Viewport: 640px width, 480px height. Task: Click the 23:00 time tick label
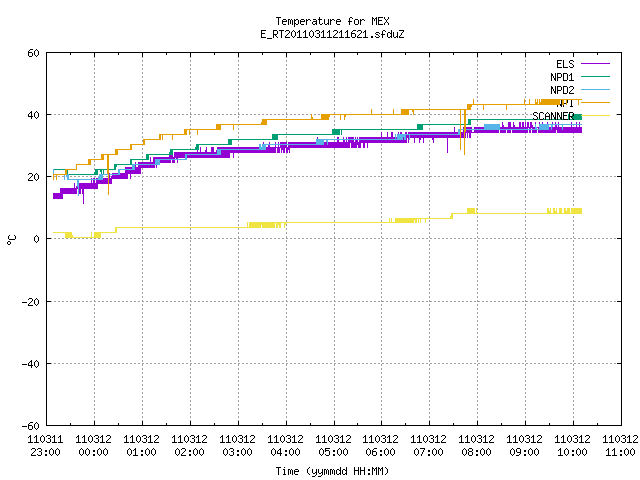(x=45, y=453)
